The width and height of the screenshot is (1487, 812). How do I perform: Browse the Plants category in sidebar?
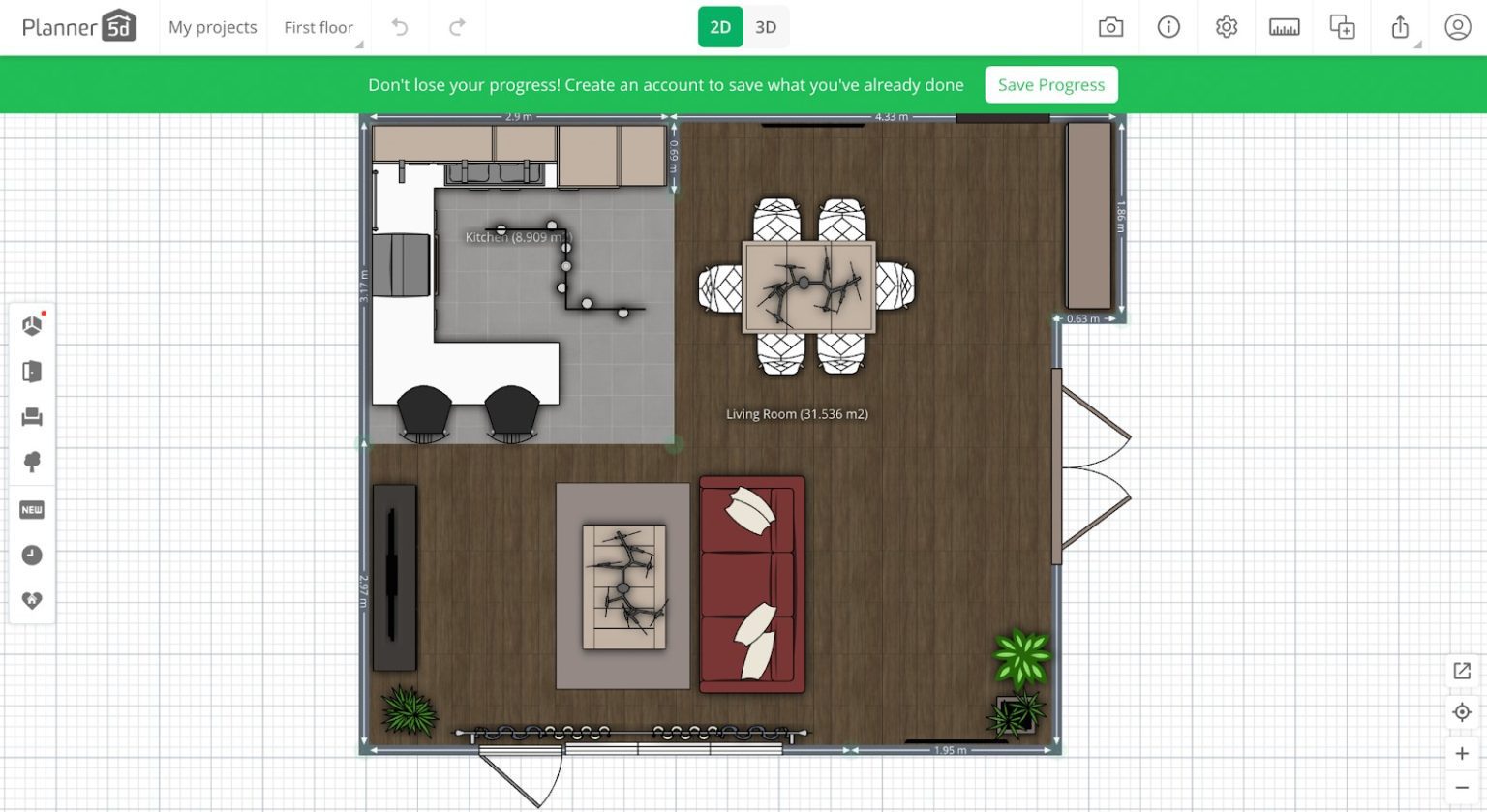(32, 463)
